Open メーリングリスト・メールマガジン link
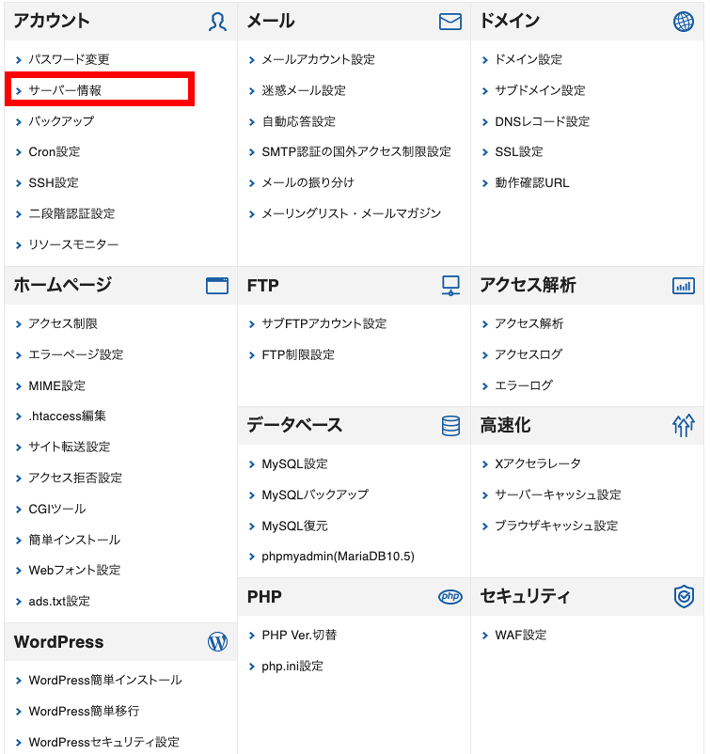 [x=351, y=214]
